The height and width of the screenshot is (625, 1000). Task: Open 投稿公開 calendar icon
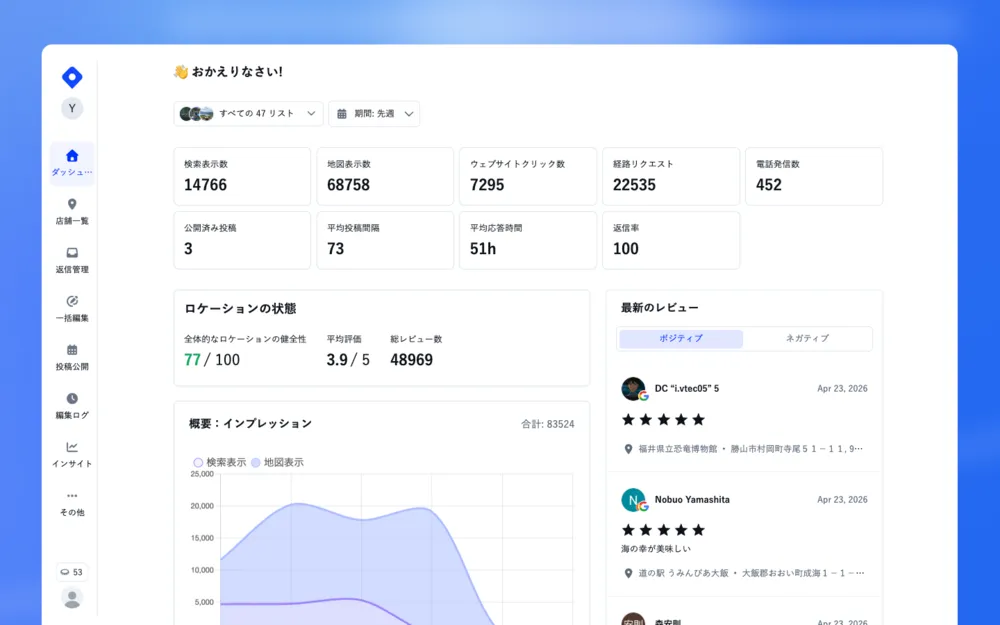point(72,349)
